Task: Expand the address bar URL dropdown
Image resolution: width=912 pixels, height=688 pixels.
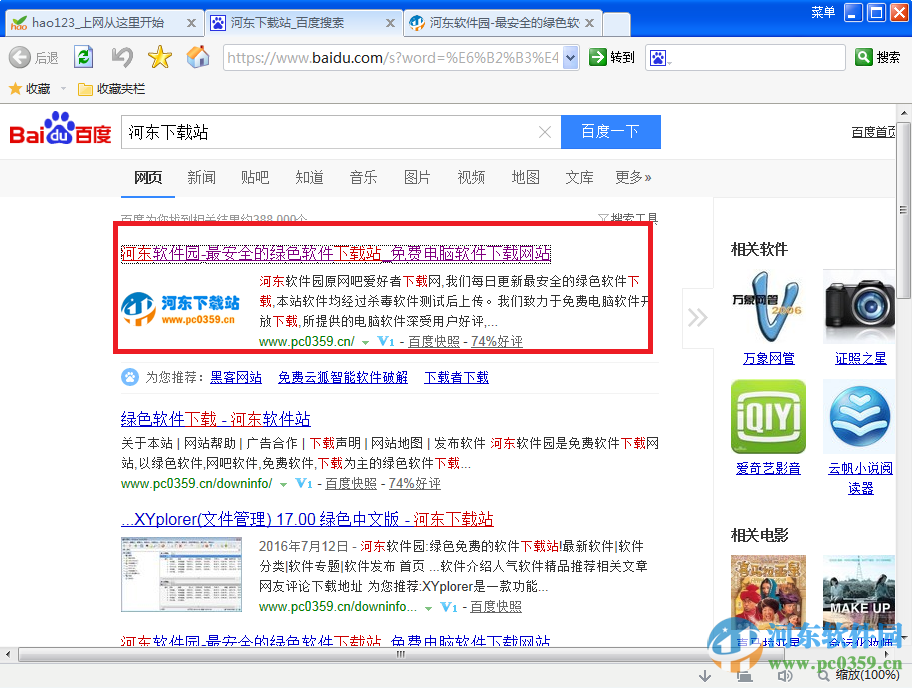Action: click(571, 58)
